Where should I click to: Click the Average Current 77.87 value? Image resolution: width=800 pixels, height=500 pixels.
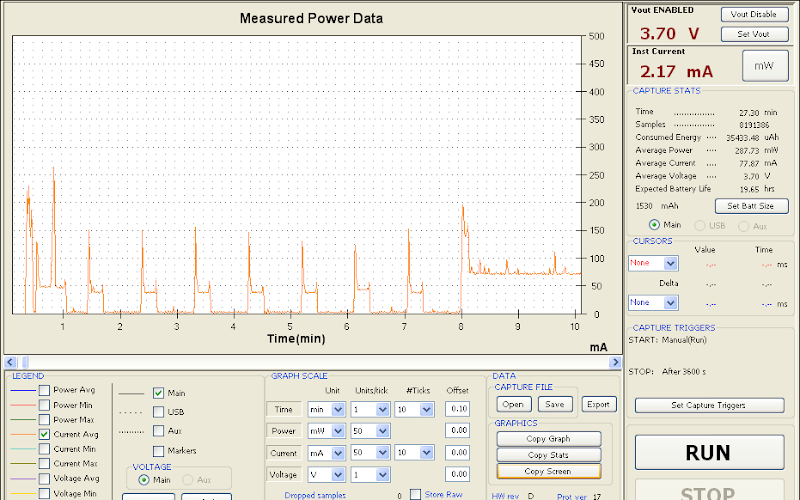point(749,164)
